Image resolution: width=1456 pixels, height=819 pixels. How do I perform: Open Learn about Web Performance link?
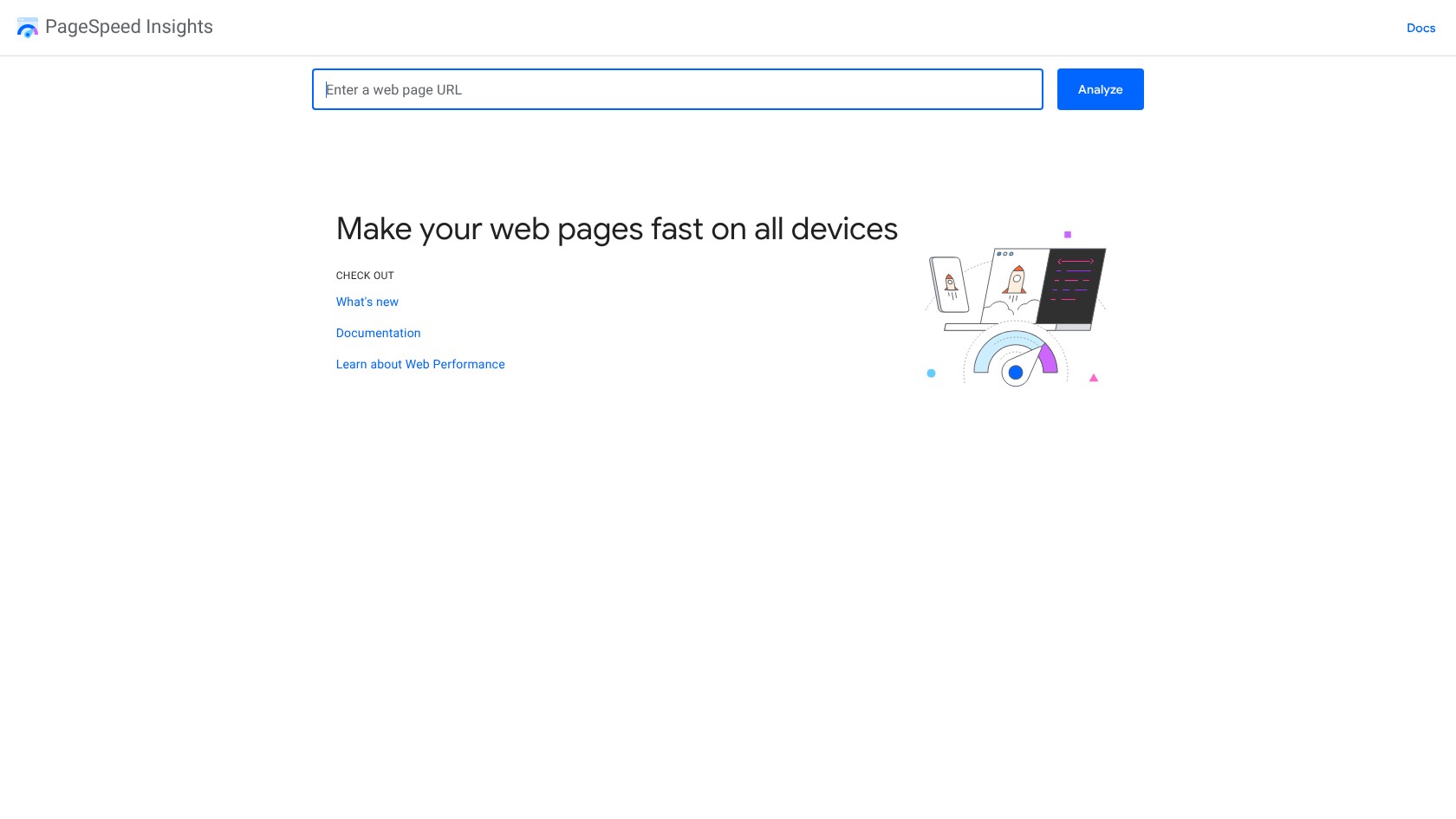coord(420,364)
